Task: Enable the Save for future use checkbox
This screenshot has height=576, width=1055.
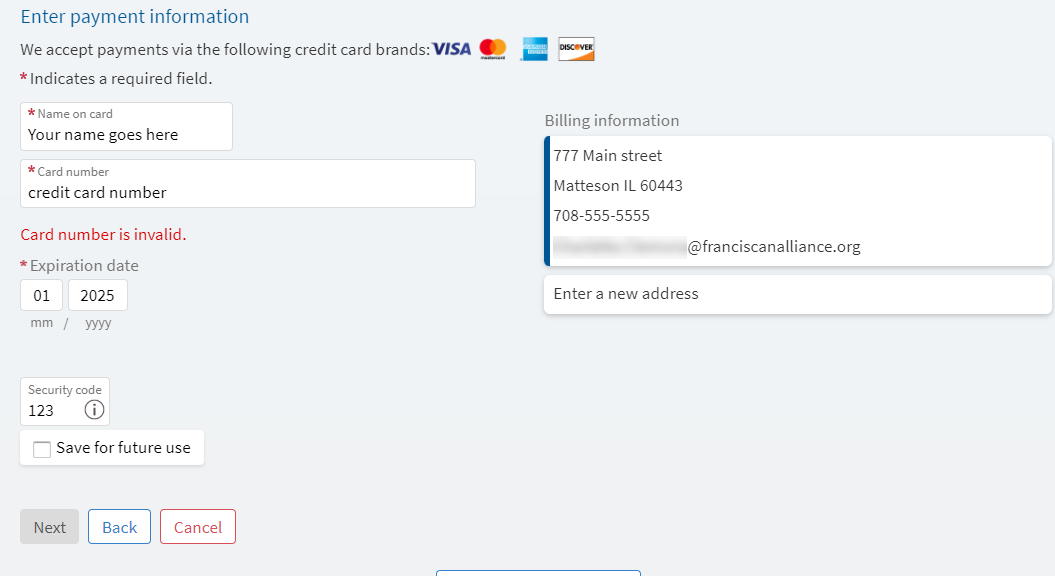Action: (x=42, y=449)
